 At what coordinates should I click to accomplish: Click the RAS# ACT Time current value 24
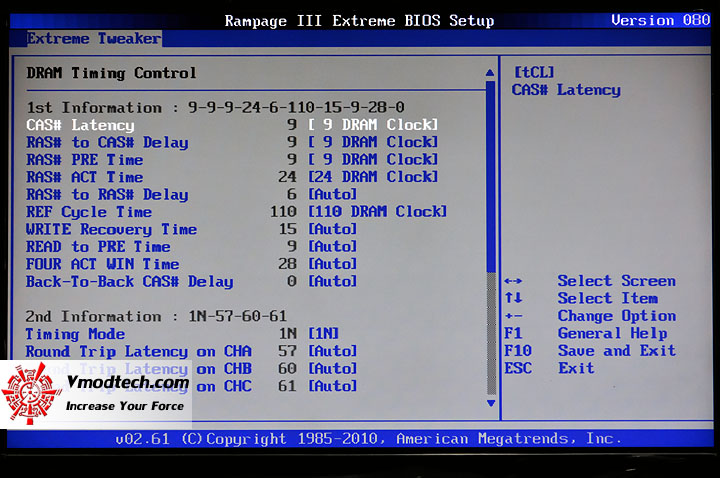287,177
